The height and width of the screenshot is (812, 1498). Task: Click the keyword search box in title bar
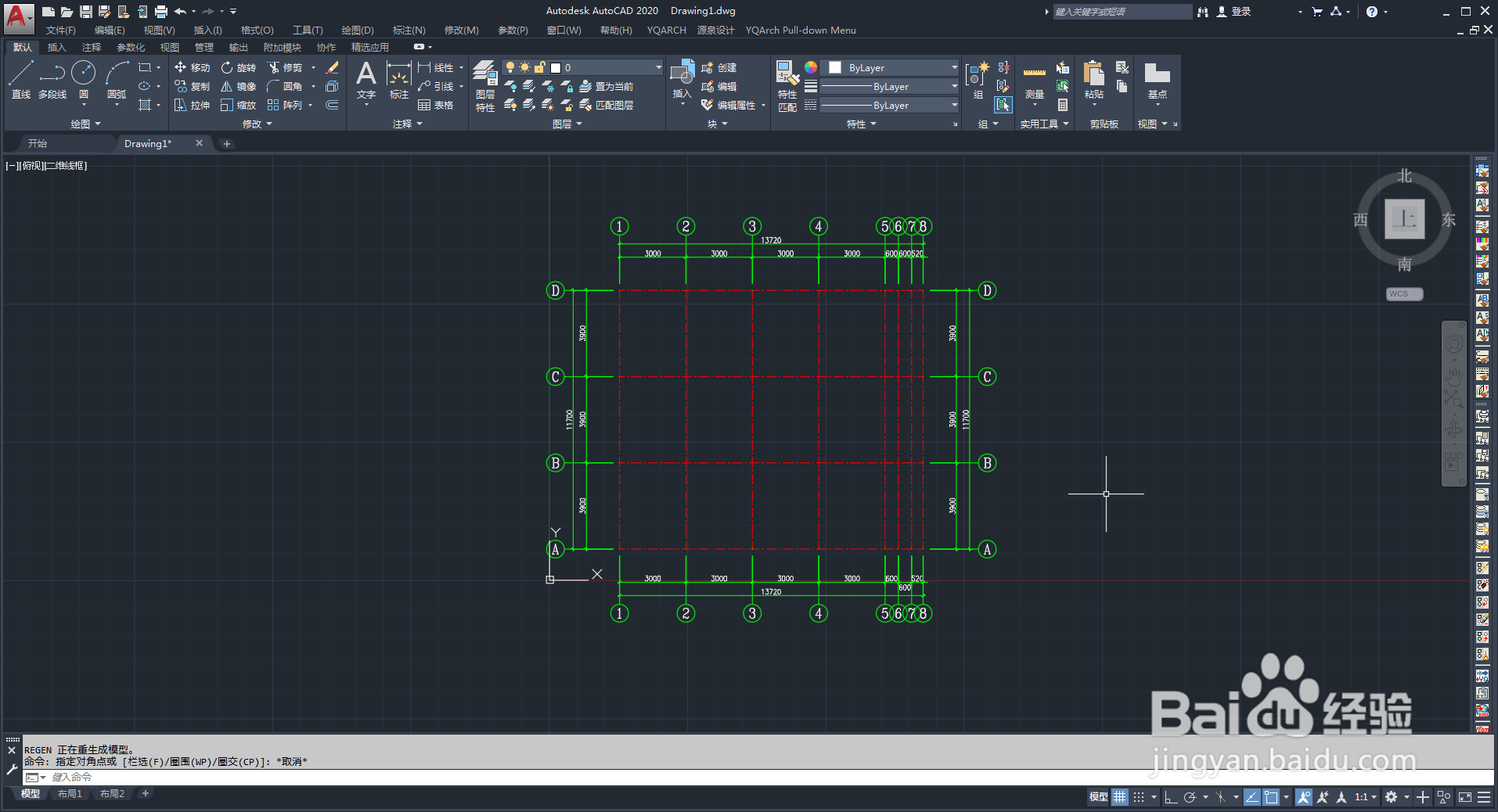coord(1122,12)
